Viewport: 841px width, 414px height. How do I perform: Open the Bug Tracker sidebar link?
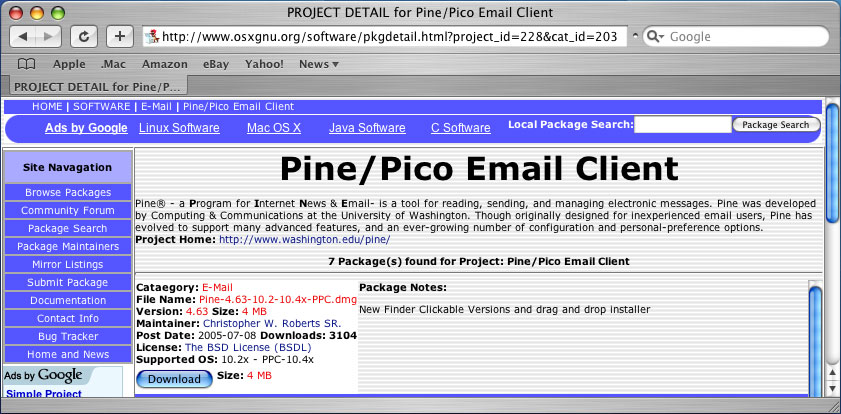point(68,336)
